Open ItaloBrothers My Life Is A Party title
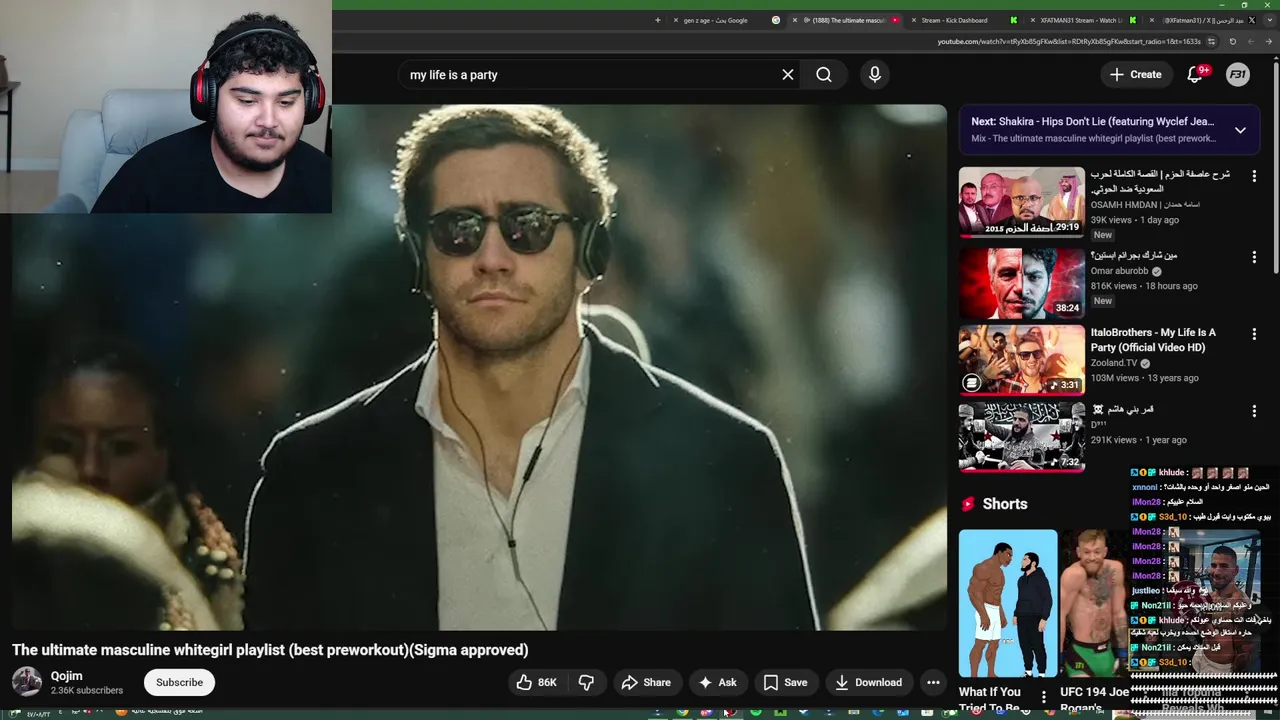This screenshot has width=1280, height=720. [x=1153, y=340]
